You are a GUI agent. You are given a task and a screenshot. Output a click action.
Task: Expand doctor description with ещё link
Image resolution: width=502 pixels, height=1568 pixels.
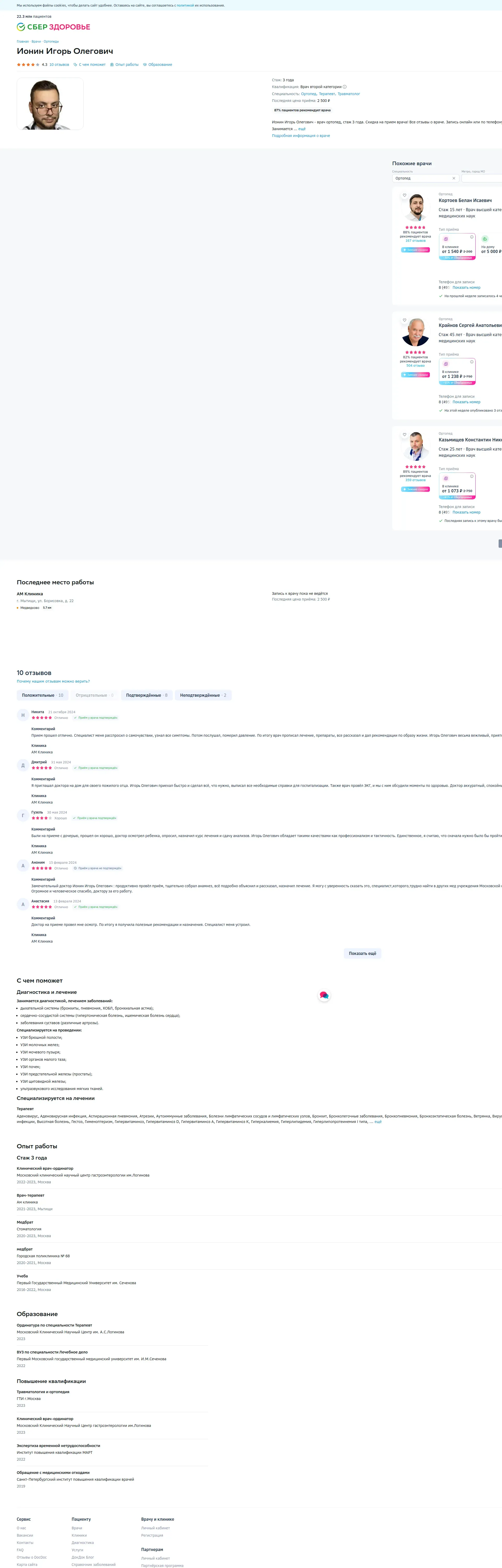point(302,129)
